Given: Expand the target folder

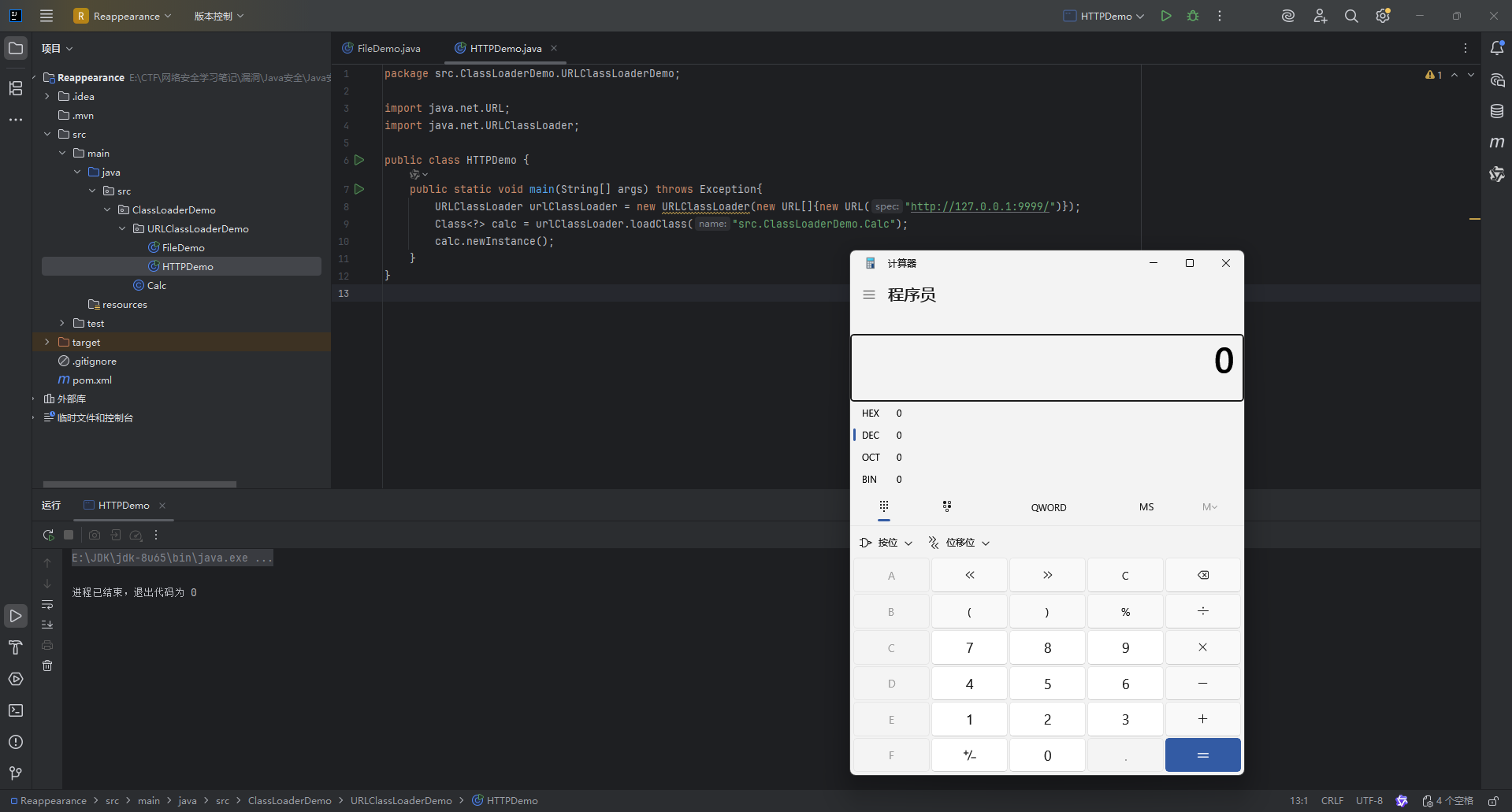Looking at the screenshot, I should 47,343.
